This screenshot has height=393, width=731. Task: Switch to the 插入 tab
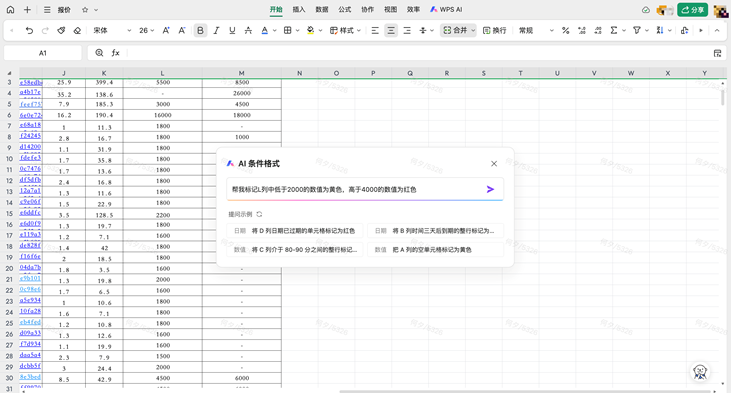pyautogui.click(x=299, y=9)
